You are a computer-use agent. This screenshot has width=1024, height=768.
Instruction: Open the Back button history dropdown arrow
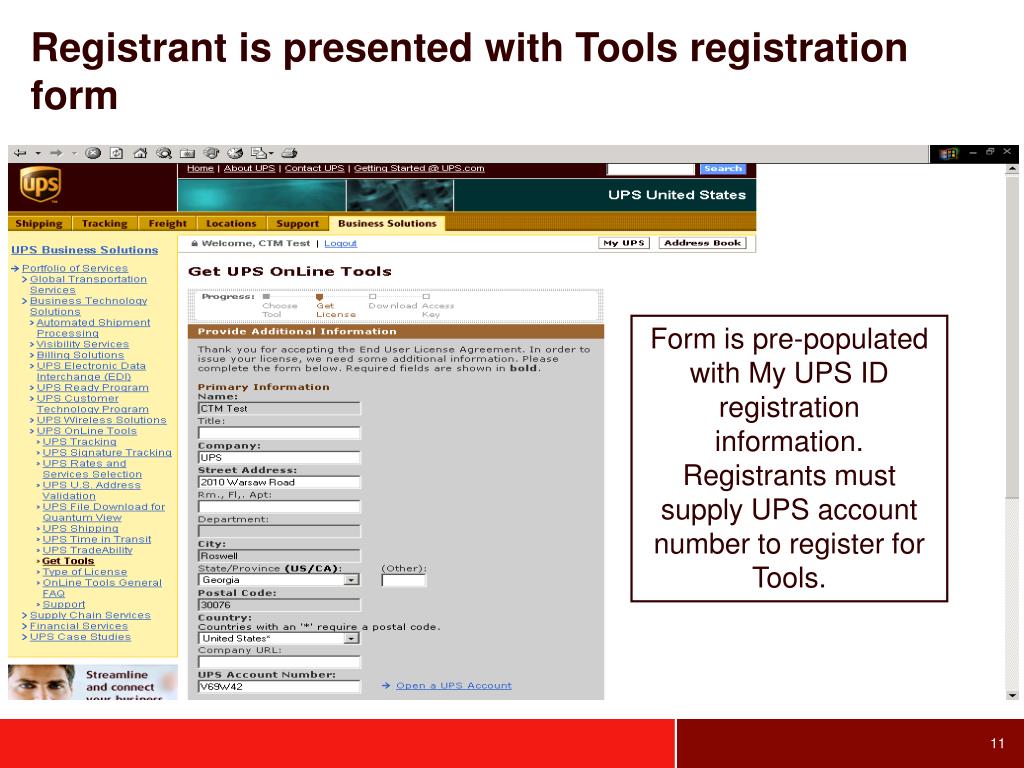[x=38, y=153]
